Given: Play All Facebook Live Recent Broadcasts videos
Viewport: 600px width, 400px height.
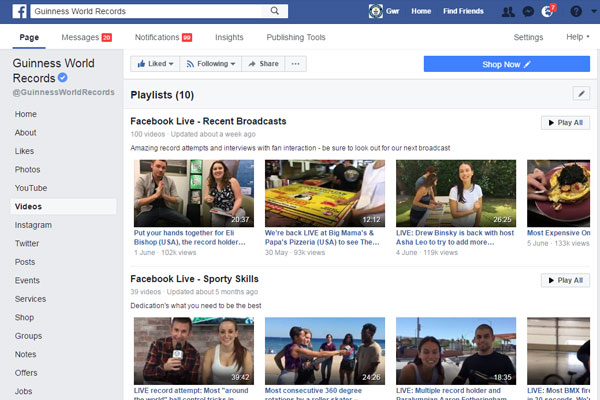Looking at the screenshot, I should [x=565, y=122].
